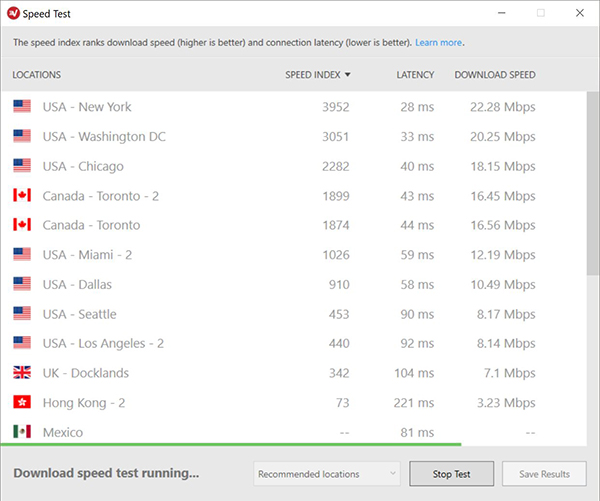Sort by the Locations column header
600x501 pixels.
(x=37, y=75)
